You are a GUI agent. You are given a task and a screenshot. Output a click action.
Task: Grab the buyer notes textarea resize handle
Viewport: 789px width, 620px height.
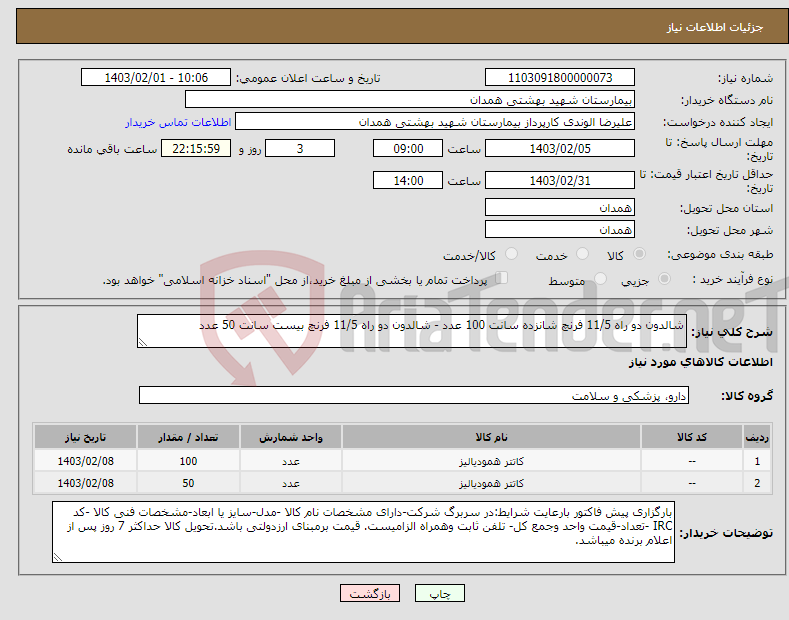point(58,557)
